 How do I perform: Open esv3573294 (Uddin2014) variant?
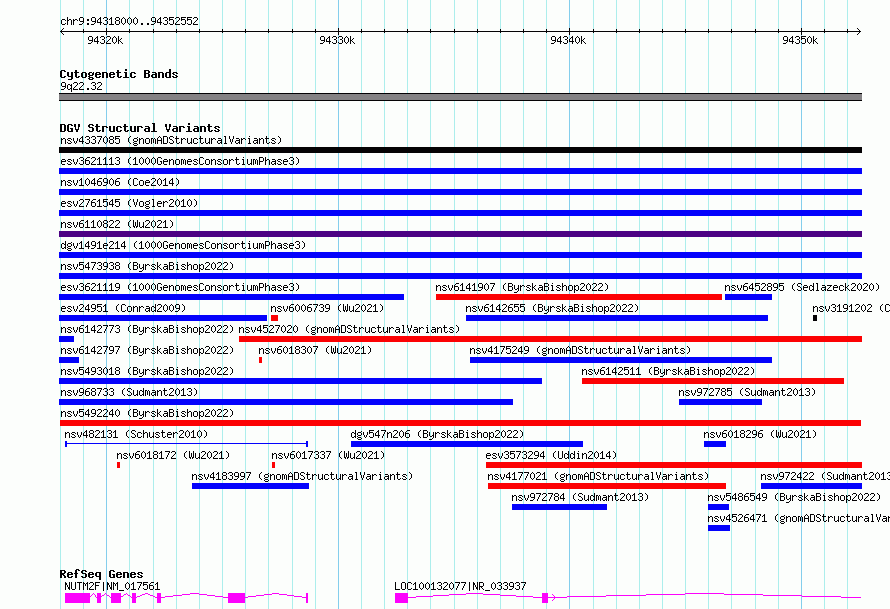click(551, 455)
